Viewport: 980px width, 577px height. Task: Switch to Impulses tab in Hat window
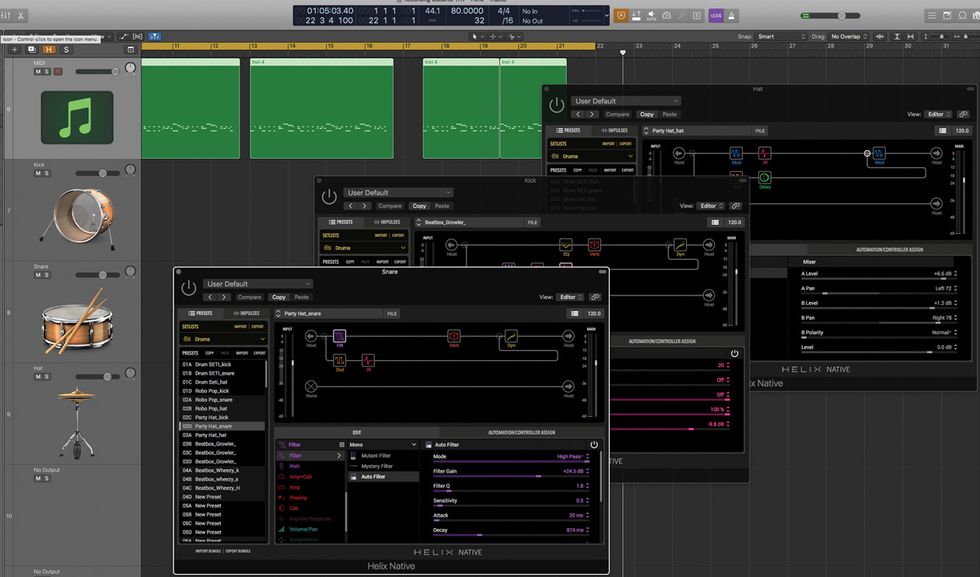(x=614, y=130)
